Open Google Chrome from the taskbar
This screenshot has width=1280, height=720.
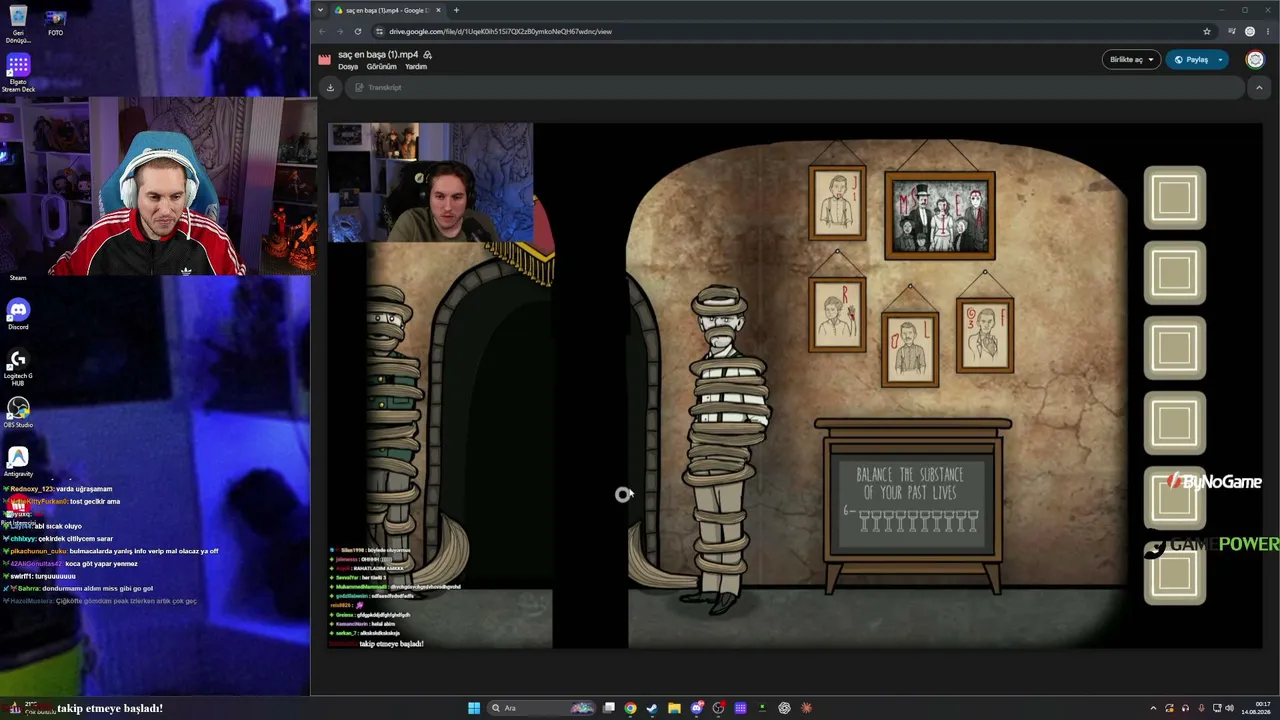(630, 708)
